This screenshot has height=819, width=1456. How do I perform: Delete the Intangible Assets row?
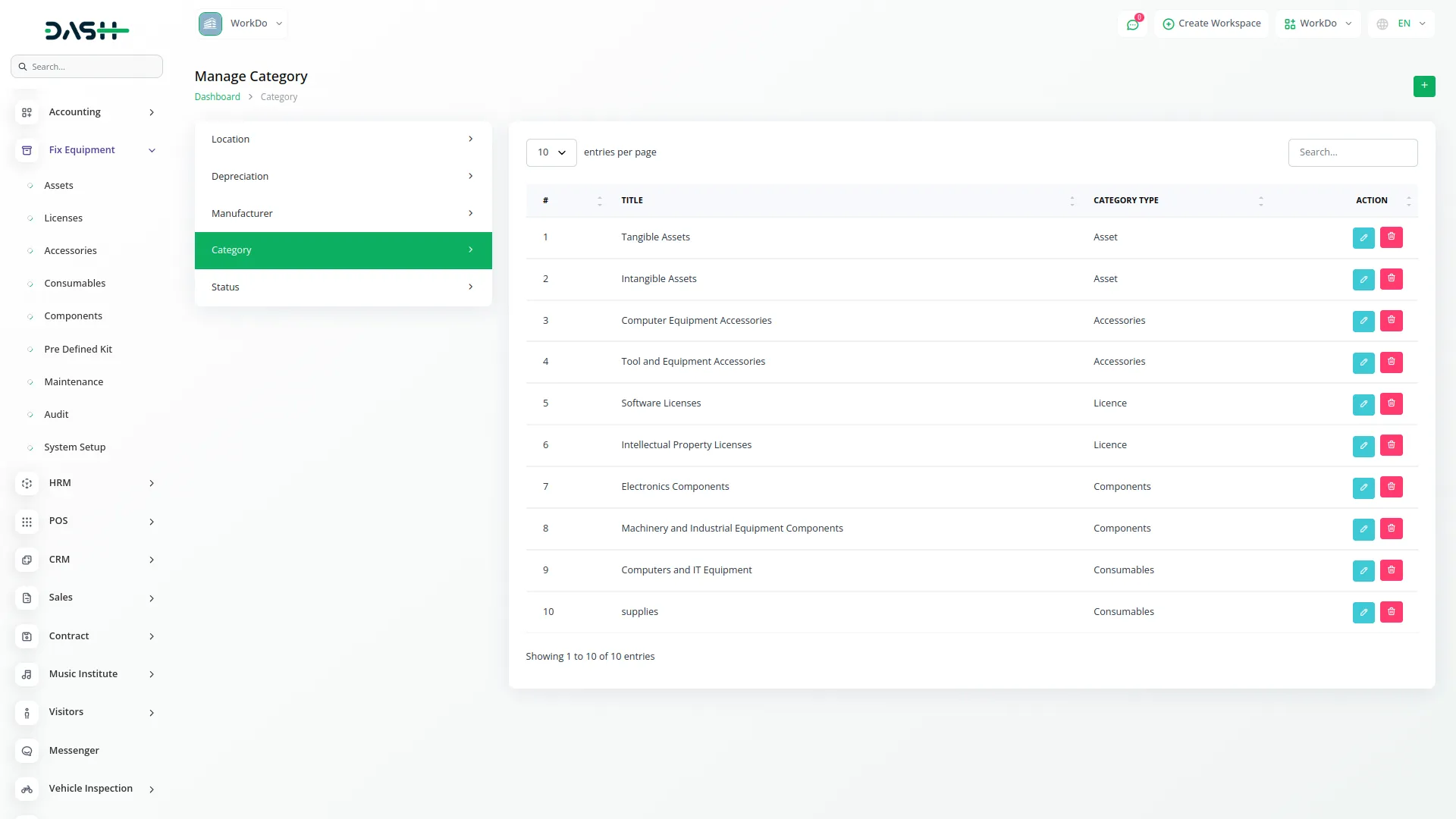pos(1391,279)
